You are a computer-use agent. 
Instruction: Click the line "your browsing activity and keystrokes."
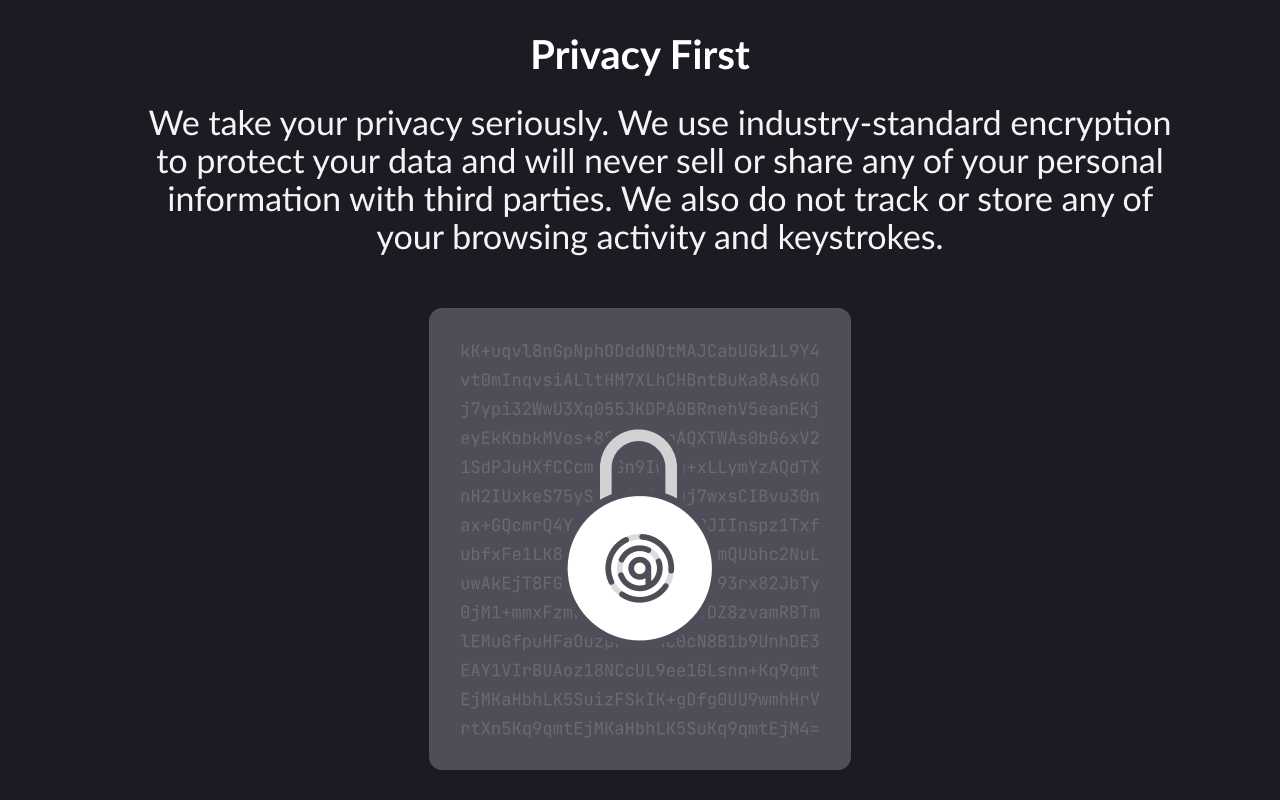pos(660,238)
